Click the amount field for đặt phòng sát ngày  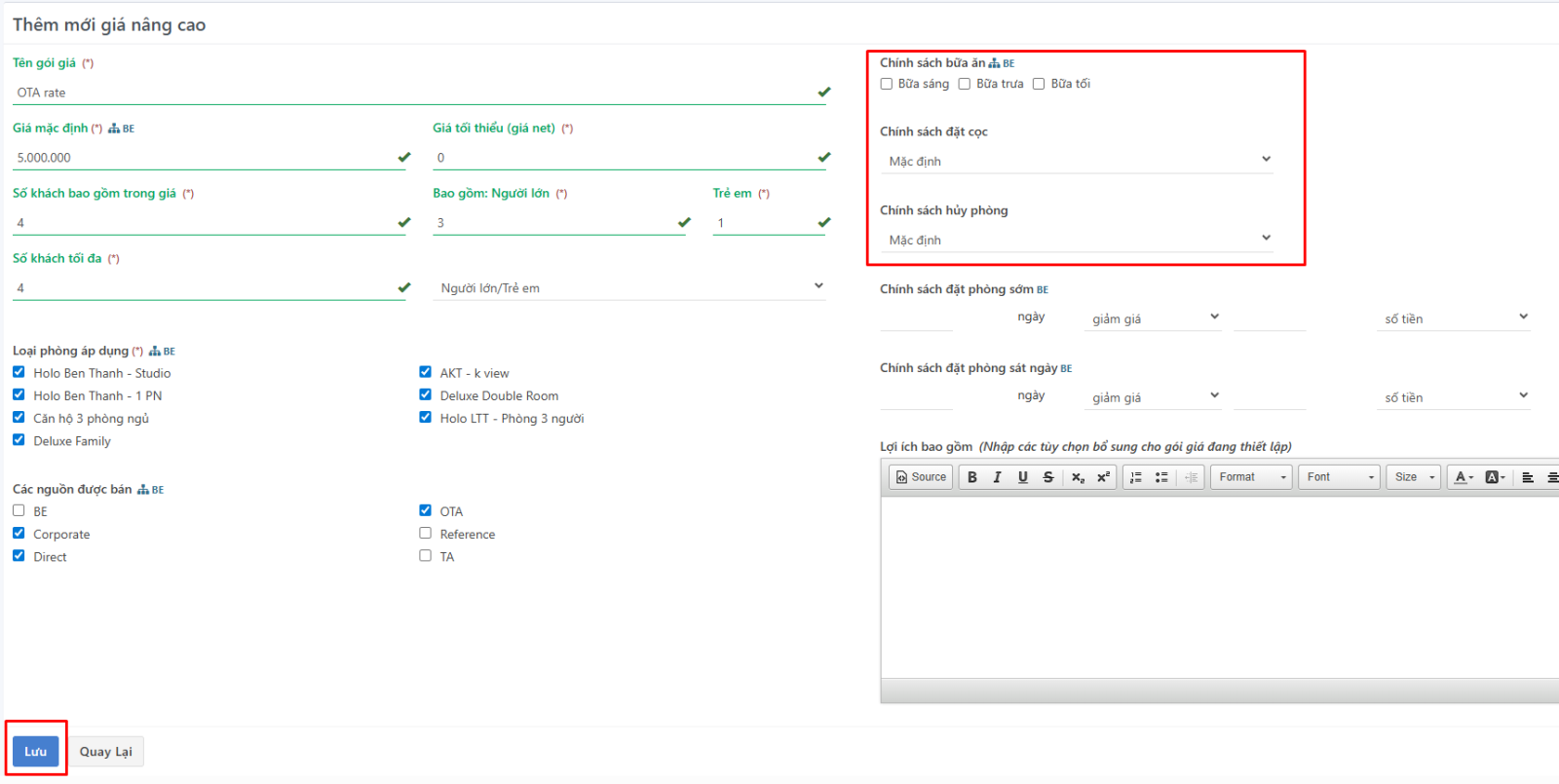(1270, 397)
